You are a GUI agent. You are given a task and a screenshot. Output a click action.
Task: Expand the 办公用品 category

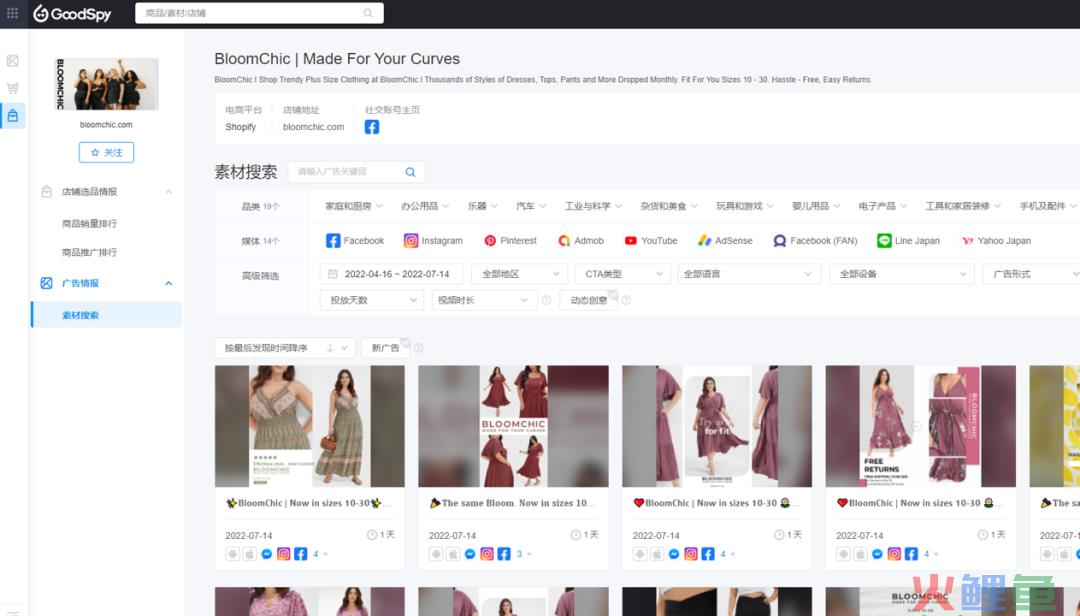click(425, 206)
